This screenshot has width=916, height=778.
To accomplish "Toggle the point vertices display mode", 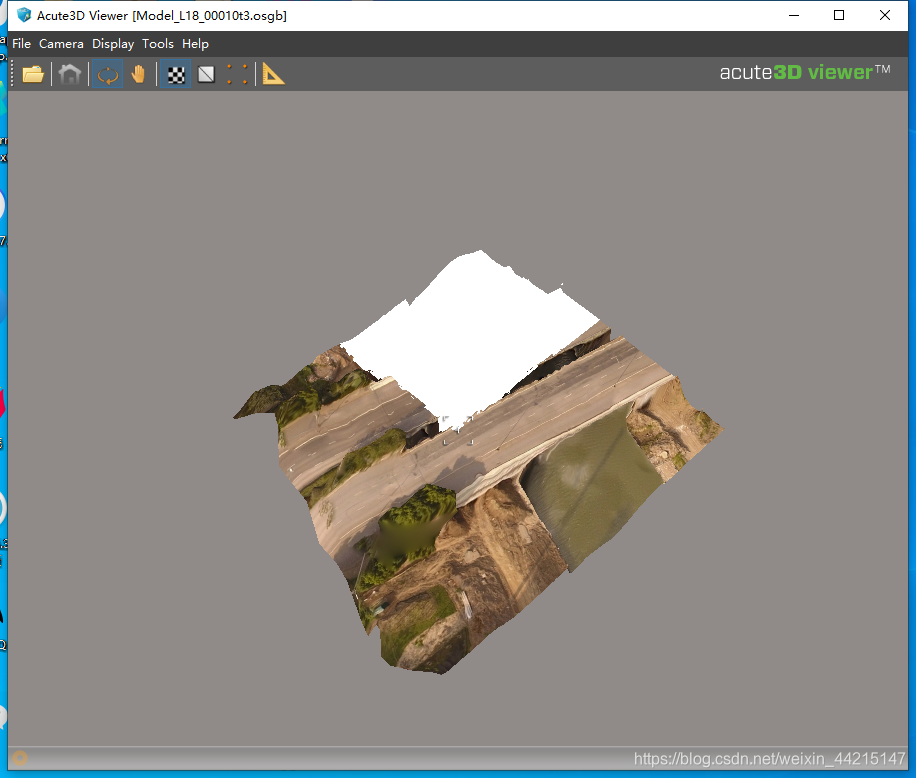I will (x=237, y=74).
